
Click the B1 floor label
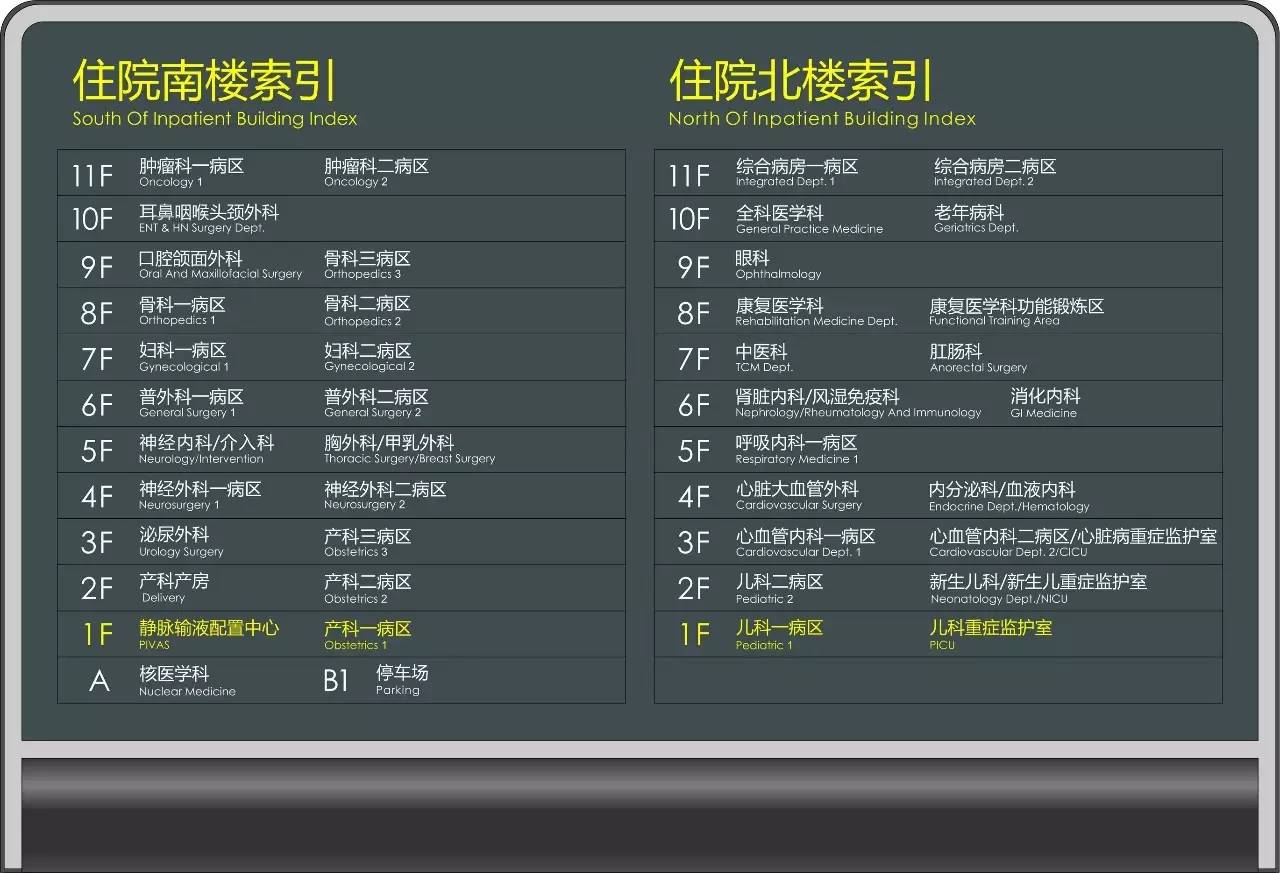coord(336,681)
